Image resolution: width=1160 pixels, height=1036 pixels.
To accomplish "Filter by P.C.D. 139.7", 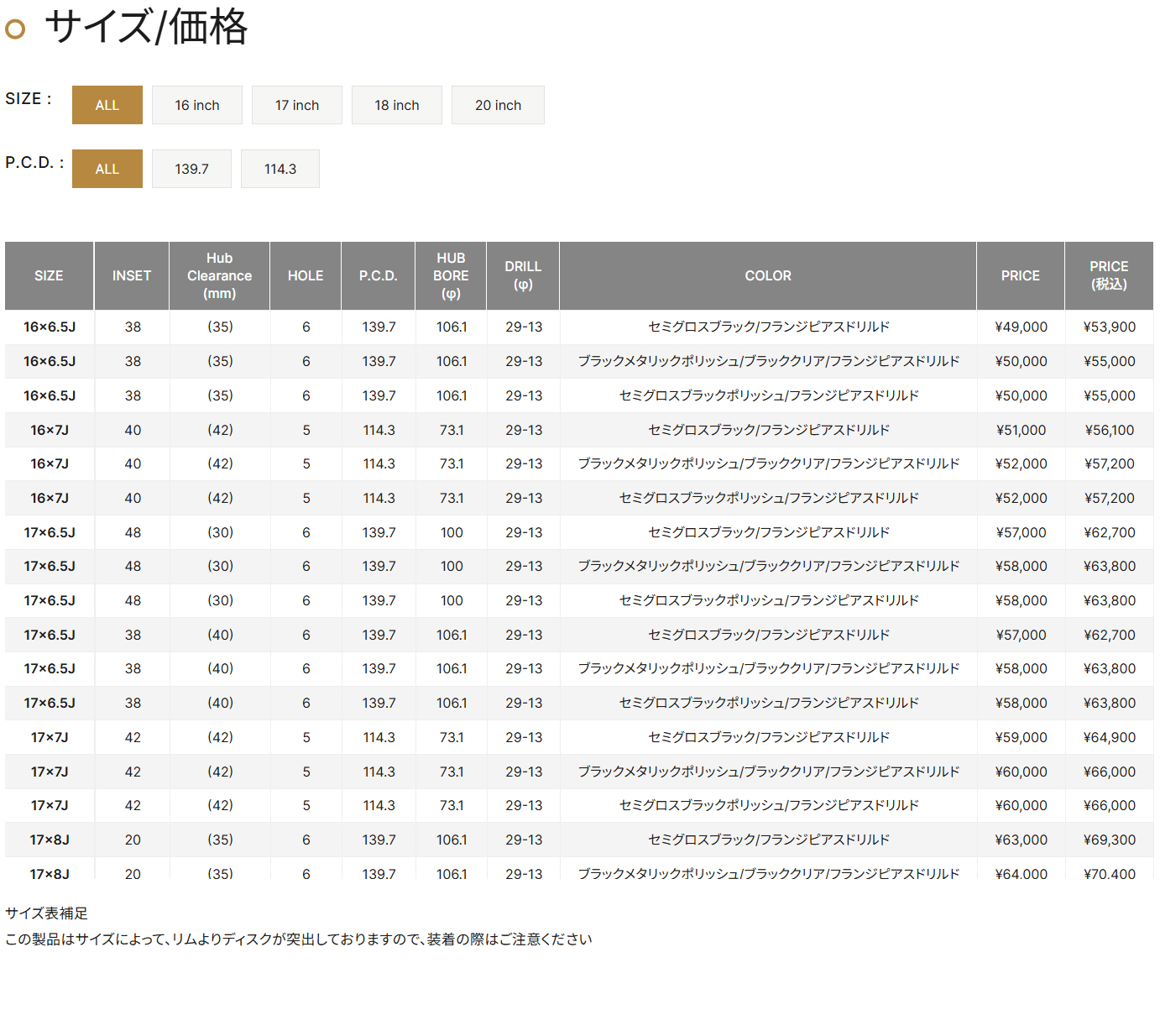I will [191, 169].
